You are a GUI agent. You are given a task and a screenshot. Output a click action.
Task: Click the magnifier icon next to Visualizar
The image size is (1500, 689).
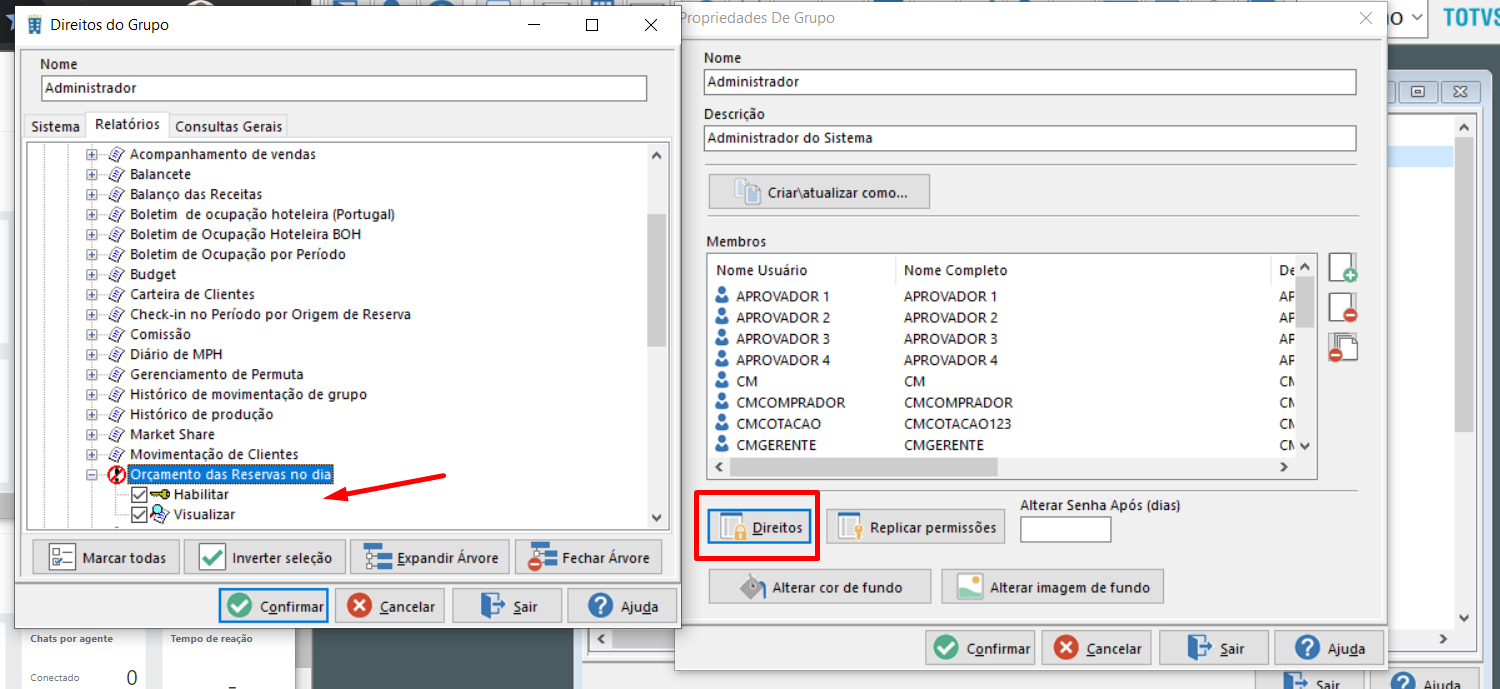coord(159,514)
